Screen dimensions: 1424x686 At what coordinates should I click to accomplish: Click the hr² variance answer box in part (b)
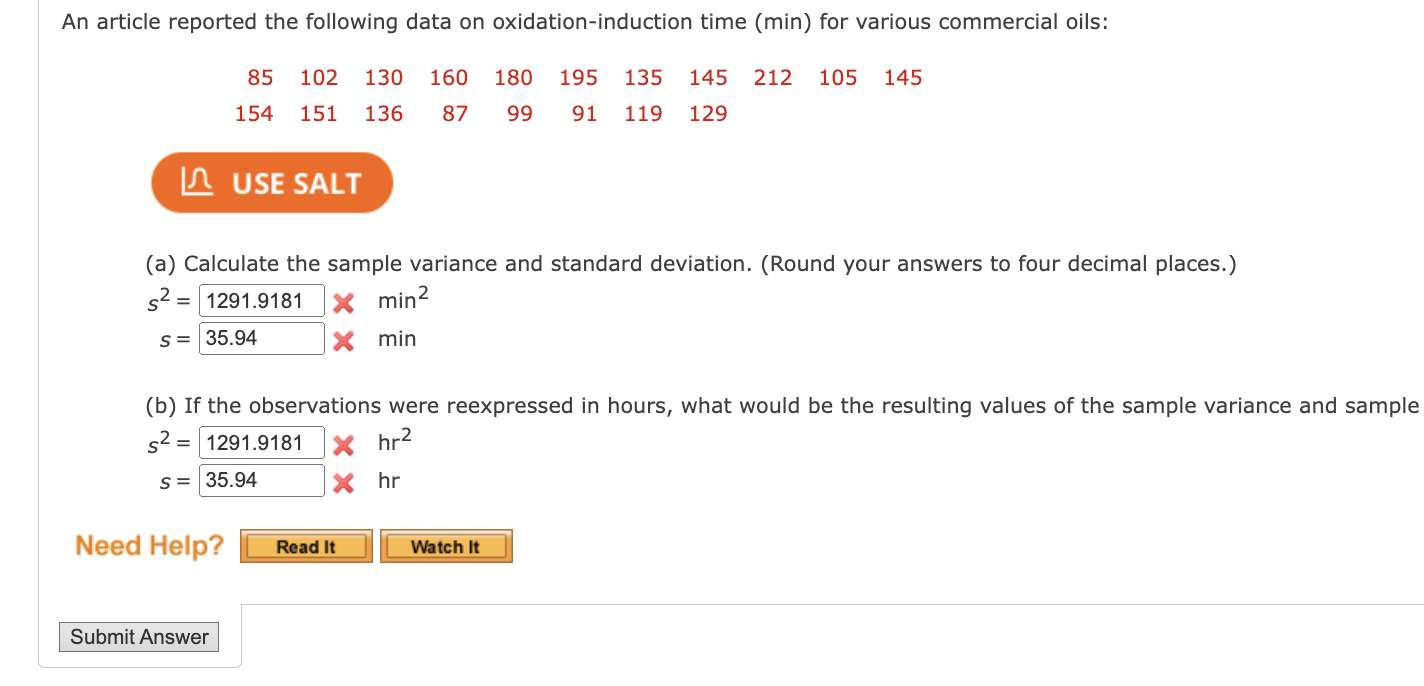click(x=261, y=442)
